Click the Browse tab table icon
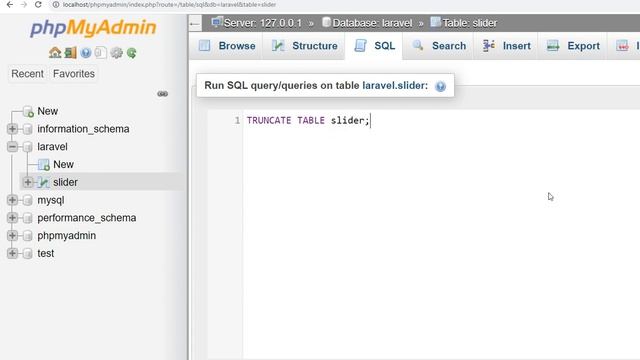 pyautogui.click(x=204, y=46)
